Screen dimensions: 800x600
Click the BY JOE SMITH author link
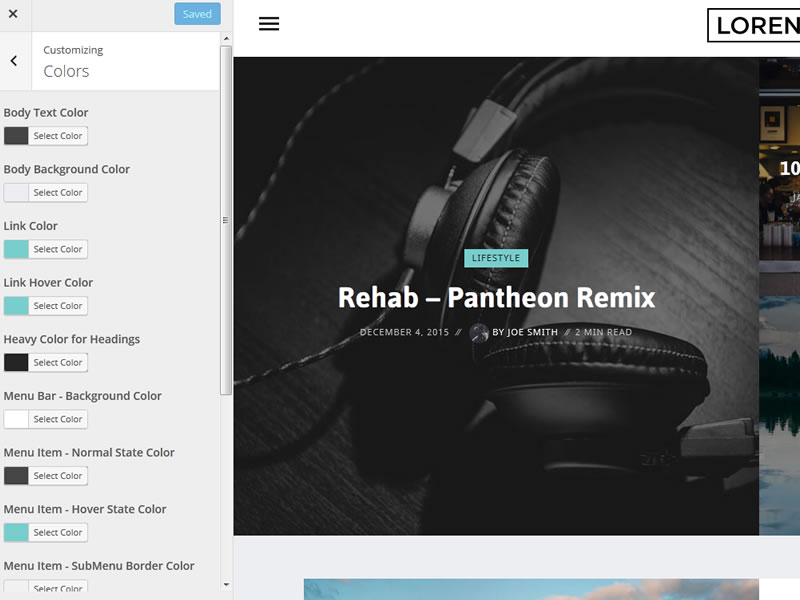tap(526, 333)
